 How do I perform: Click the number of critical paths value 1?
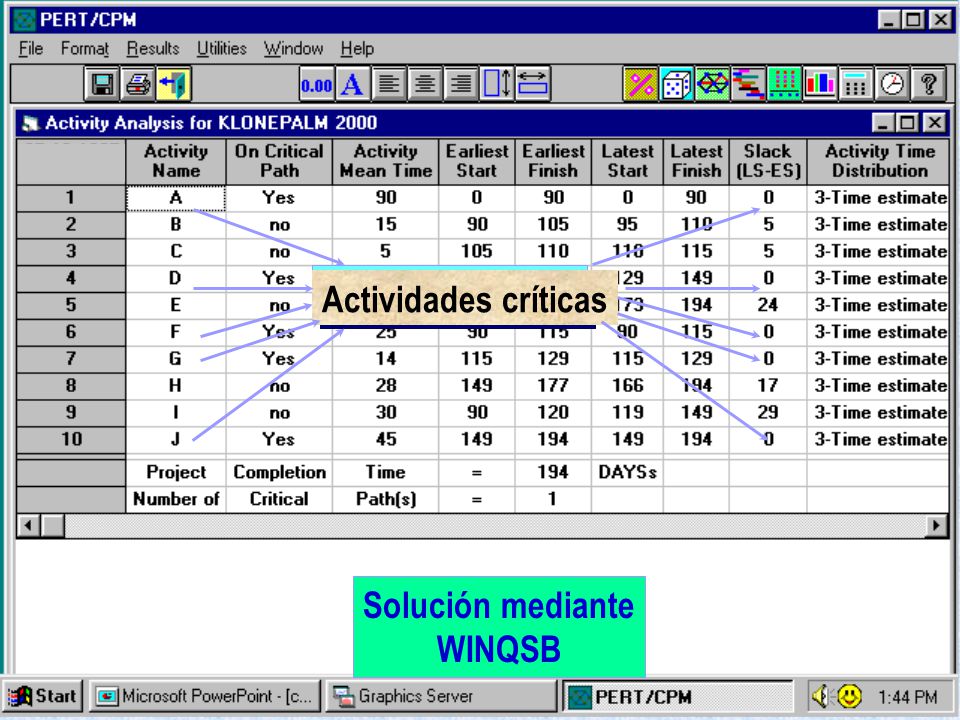pos(553,500)
